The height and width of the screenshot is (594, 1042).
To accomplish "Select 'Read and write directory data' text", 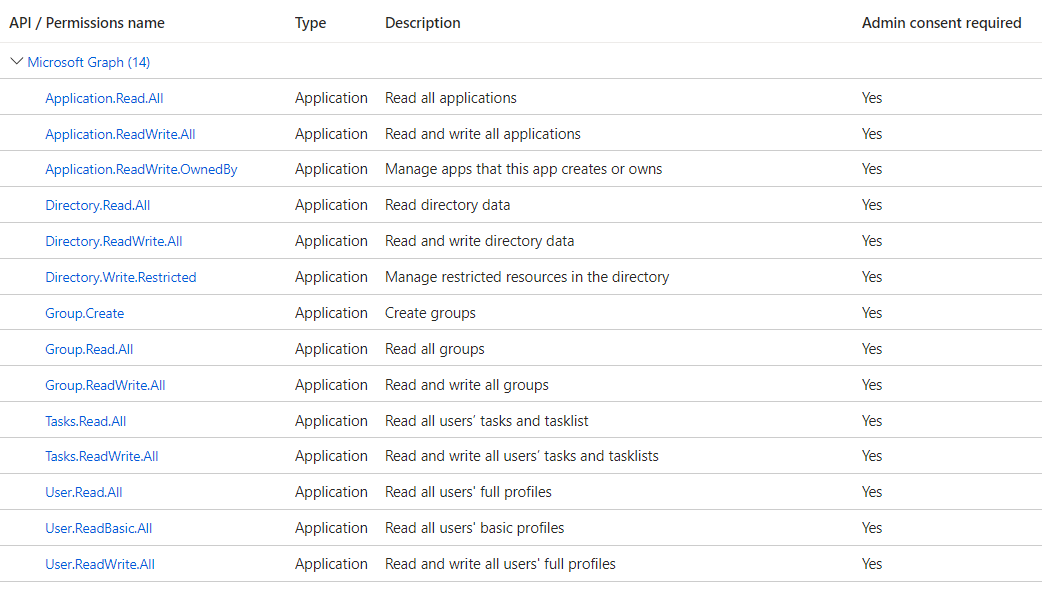I will (479, 241).
